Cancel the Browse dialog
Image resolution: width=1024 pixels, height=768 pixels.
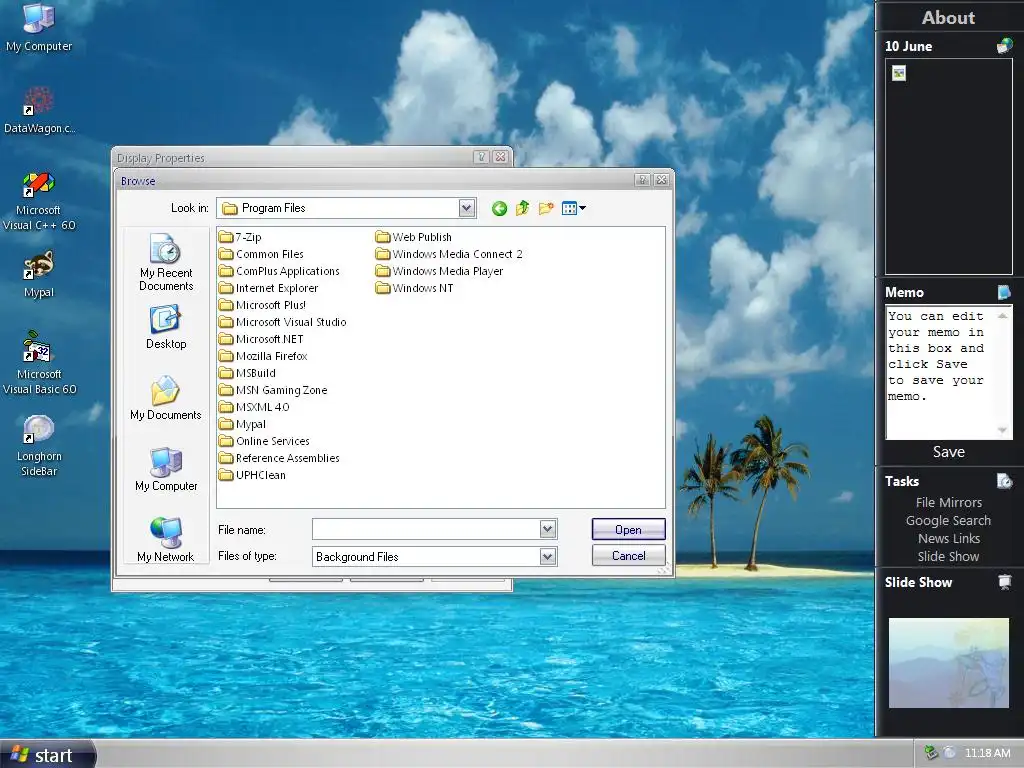(x=628, y=556)
